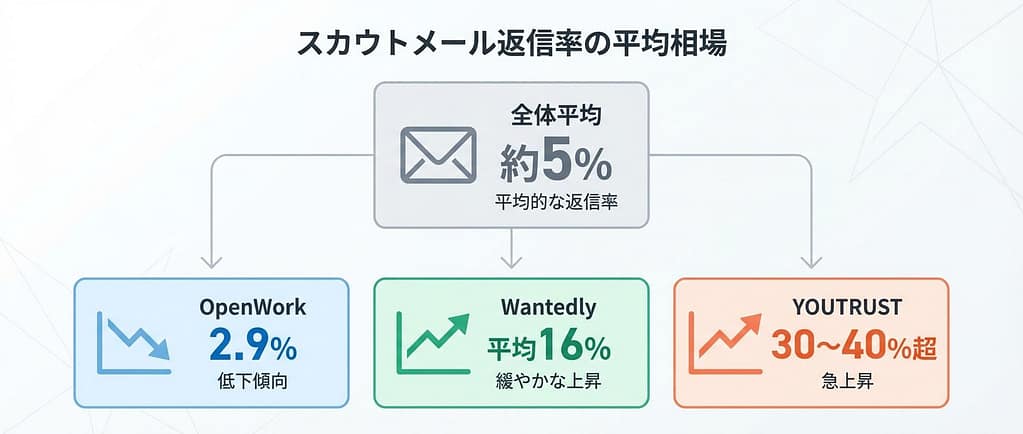Viewport: 1023px width, 434px height.
Task: Click the 急上昇 caption
Action: 847,382
